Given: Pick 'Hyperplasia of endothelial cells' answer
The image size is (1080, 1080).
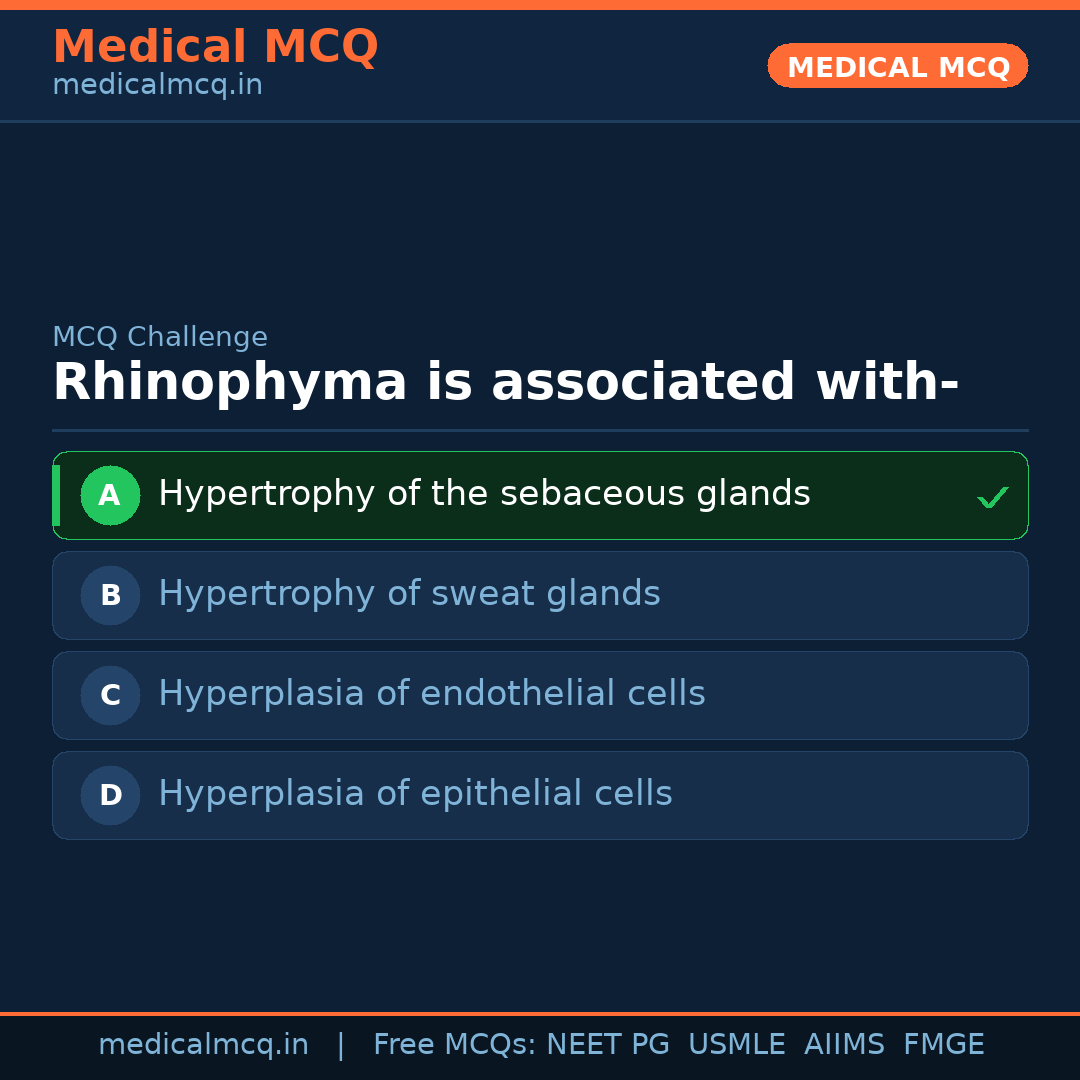Looking at the screenshot, I should [x=432, y=694].
